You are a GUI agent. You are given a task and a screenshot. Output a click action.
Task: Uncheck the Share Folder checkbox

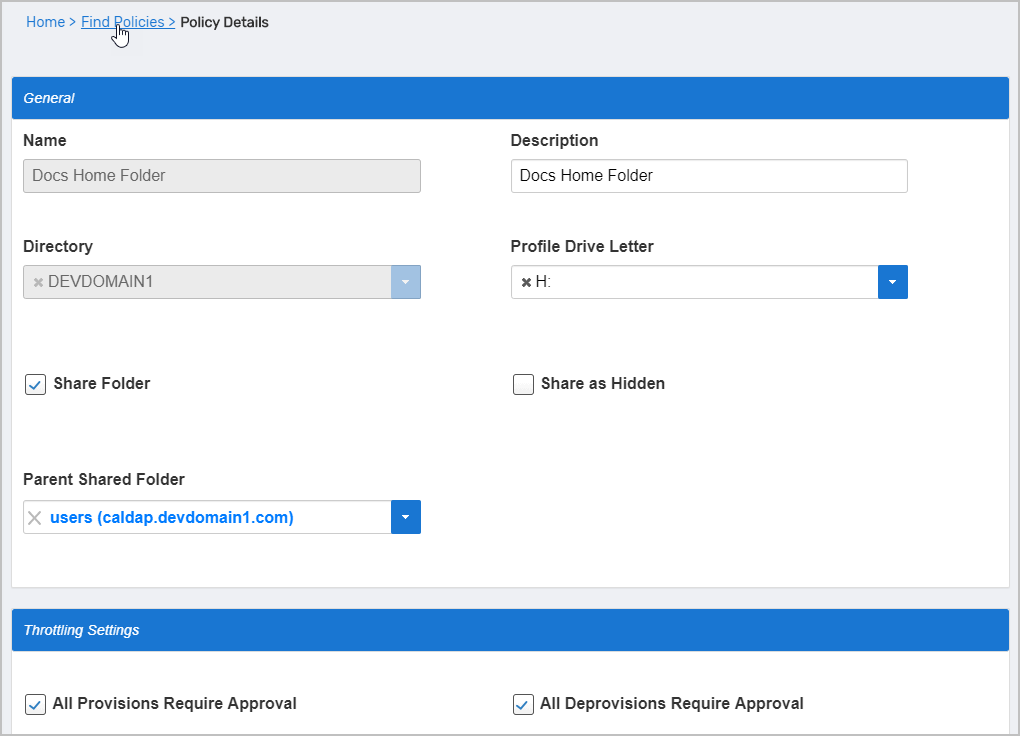36,384
